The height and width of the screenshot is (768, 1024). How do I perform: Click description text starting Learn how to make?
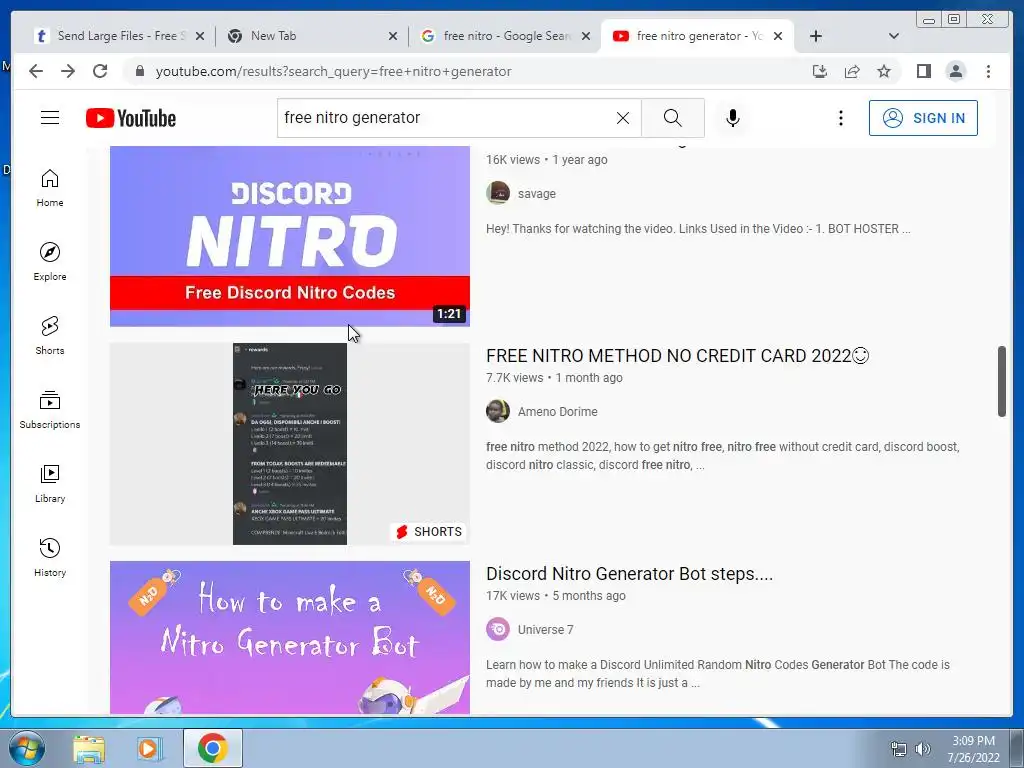pos(717,673)
